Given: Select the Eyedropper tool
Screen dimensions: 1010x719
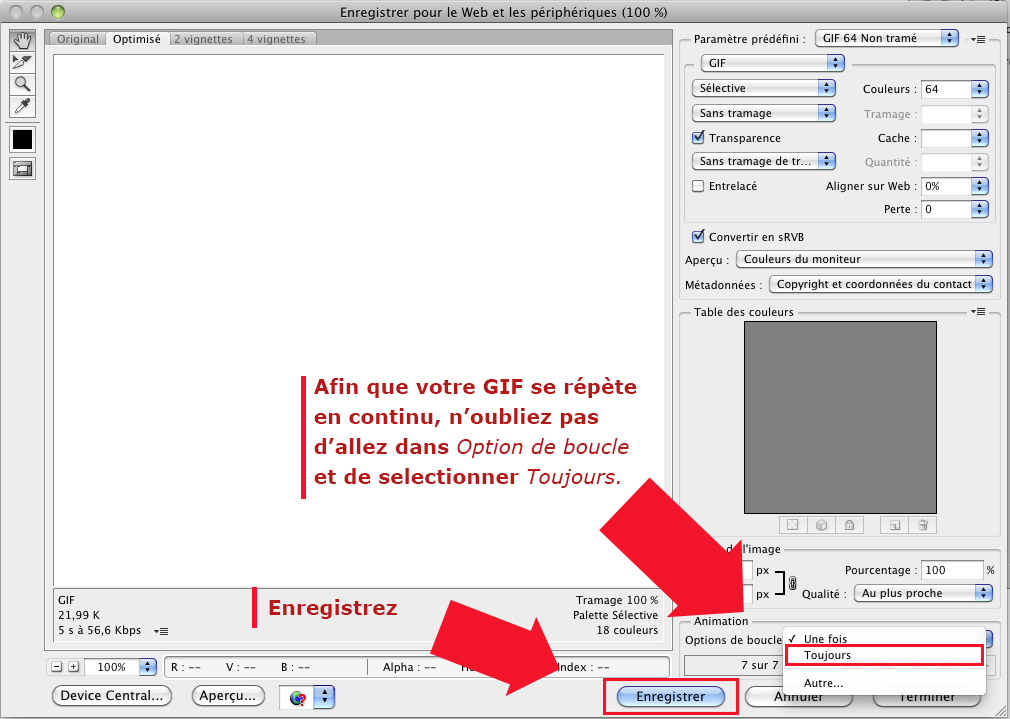Looking at the screenshot, I should point(22,106).
